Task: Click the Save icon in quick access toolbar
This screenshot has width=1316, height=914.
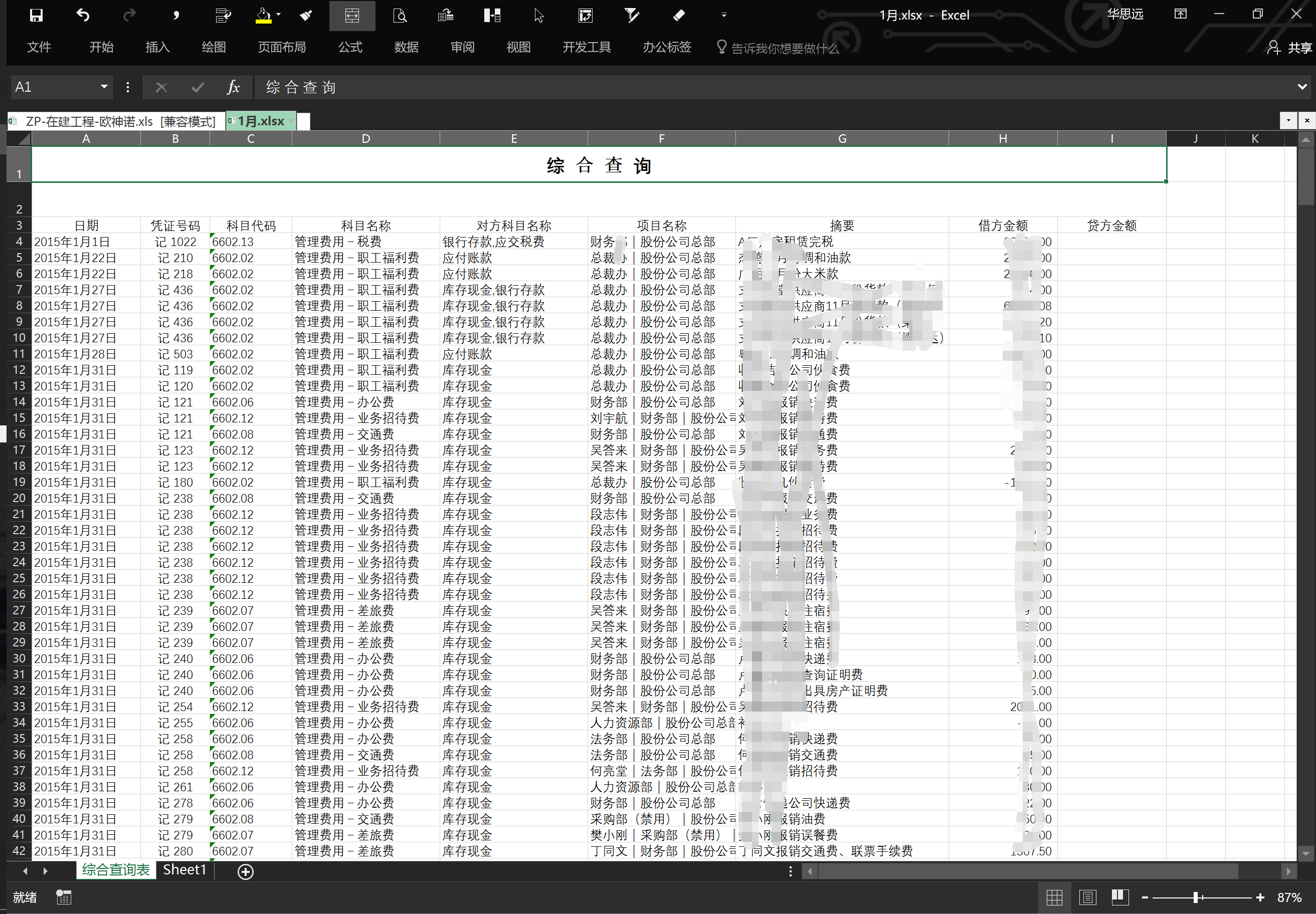Action: [36, 16]
